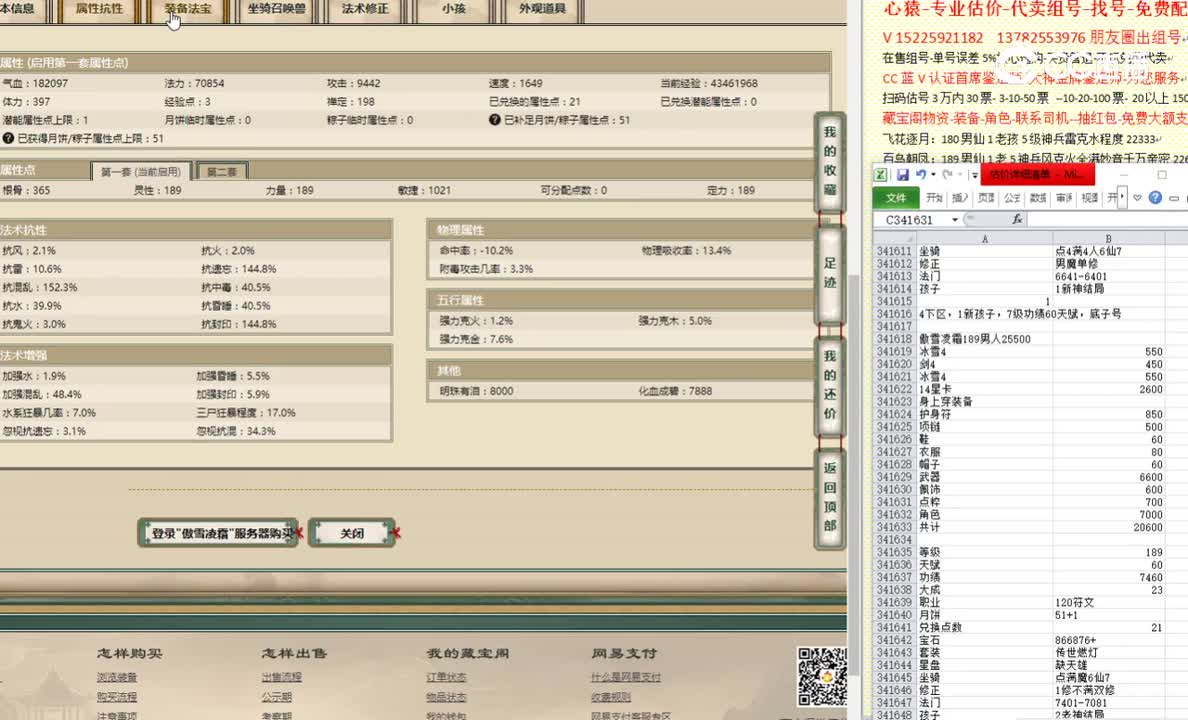Image resolution: width=1188 pixels, height=720 pixels.
Task: Open the 公式 (Formulas) ribbon tab
Action: (1011, 198)
